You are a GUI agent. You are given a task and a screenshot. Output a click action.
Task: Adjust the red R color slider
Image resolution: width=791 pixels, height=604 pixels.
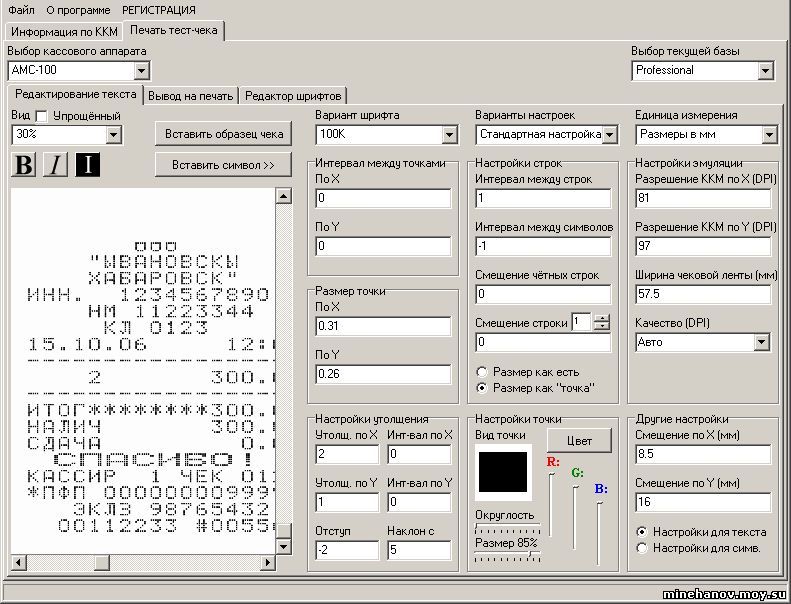[x=551, y=504]
